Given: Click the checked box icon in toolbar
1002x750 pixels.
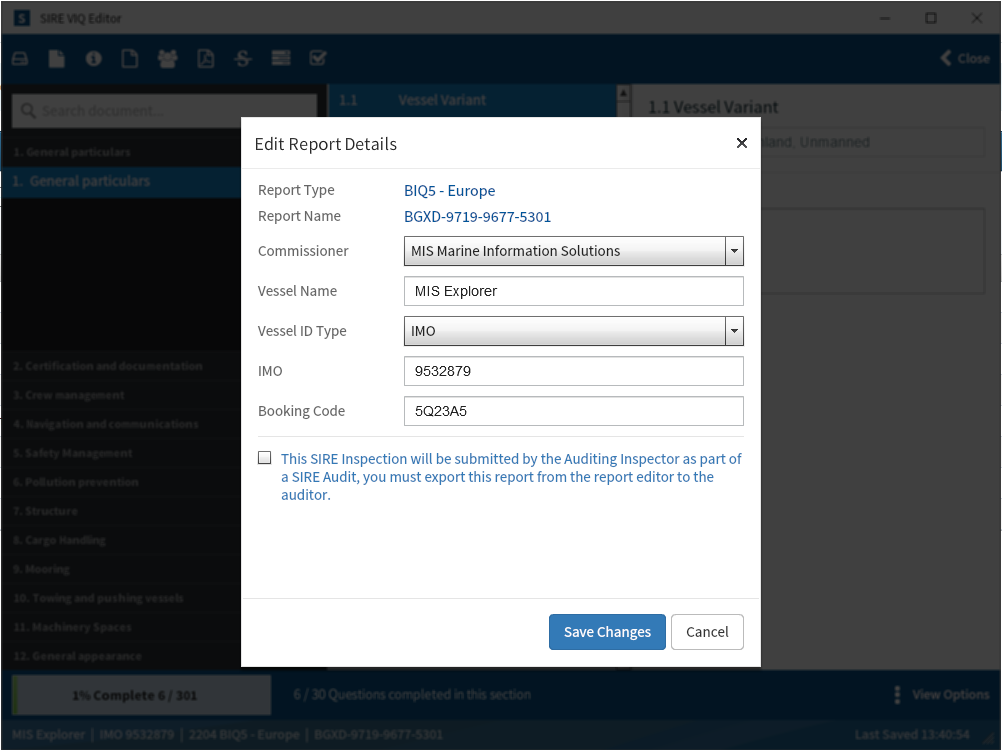Looking at the screenshot, I should pos(318,58).
